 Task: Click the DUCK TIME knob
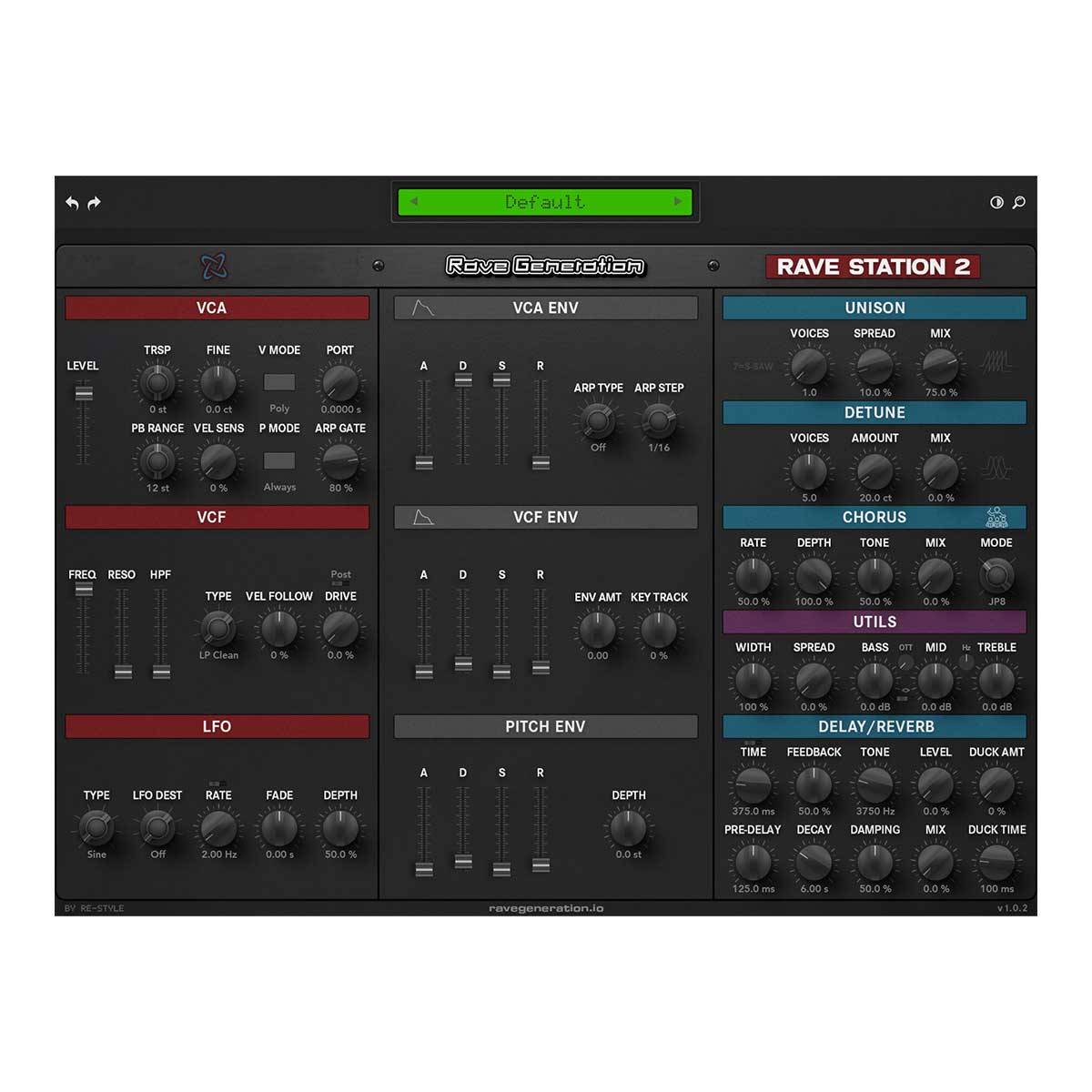(996, 862)
